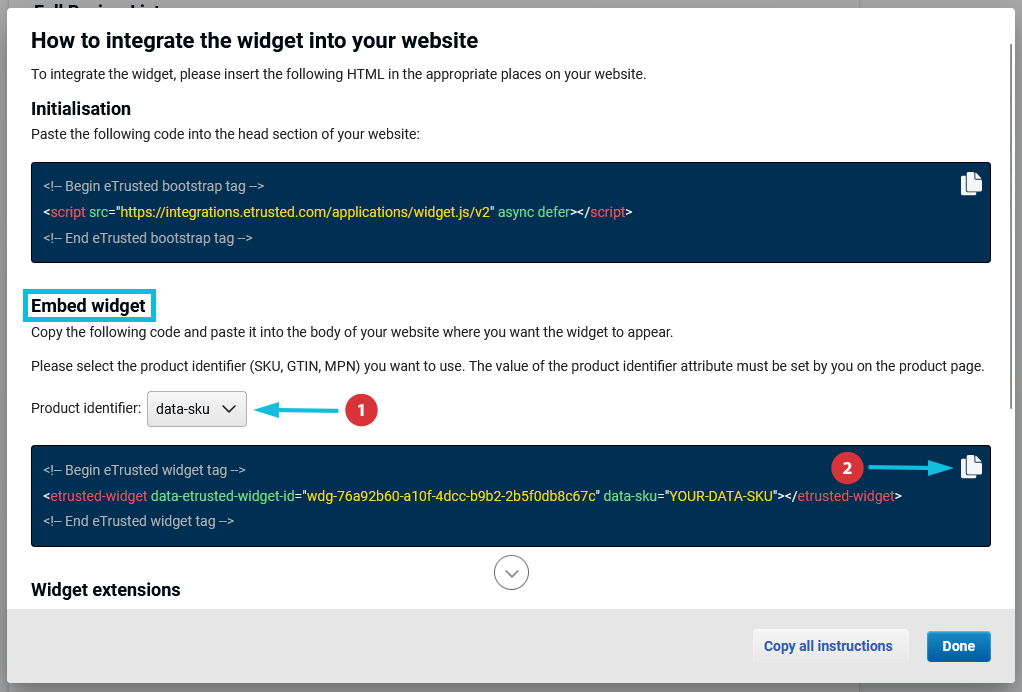Copy the bootstrap tag code icon
Viewport: 1022px width, 692px height.
click(x=971, y=184)
